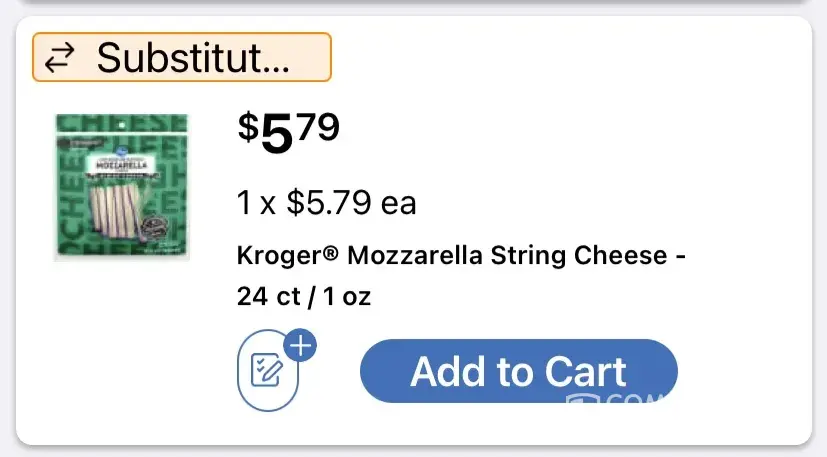Select the 1 x $5.79 ea quantity line

point(326,203)
